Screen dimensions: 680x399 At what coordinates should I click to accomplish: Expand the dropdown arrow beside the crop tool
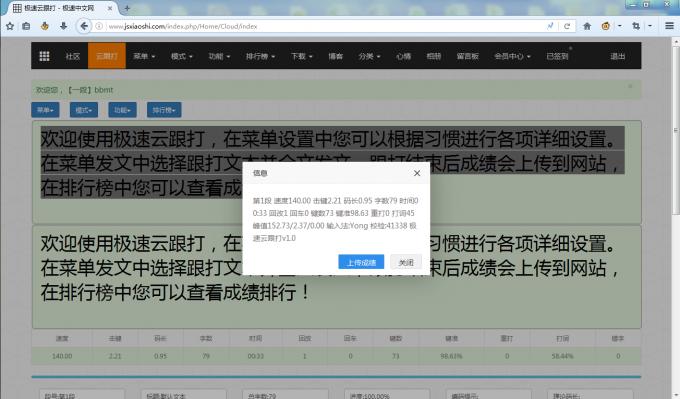pyautogui.click(x=650, y=26)
